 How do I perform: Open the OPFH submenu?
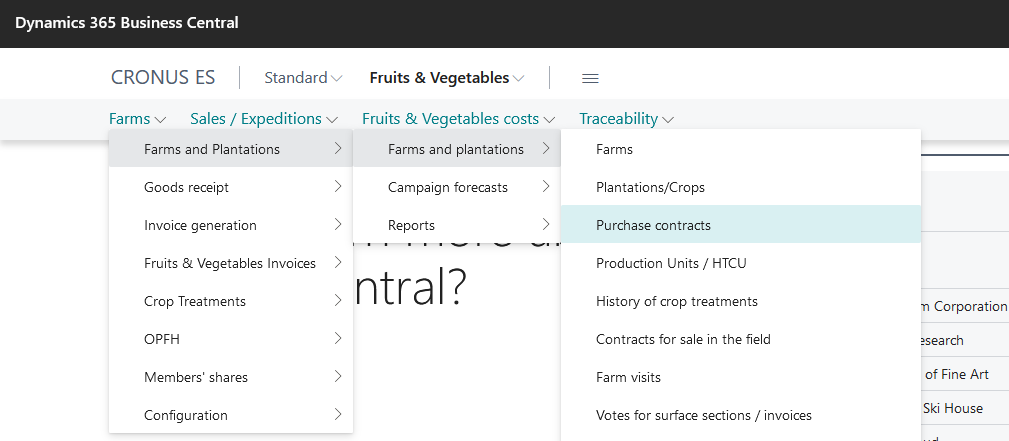click(x=231, y=339)
